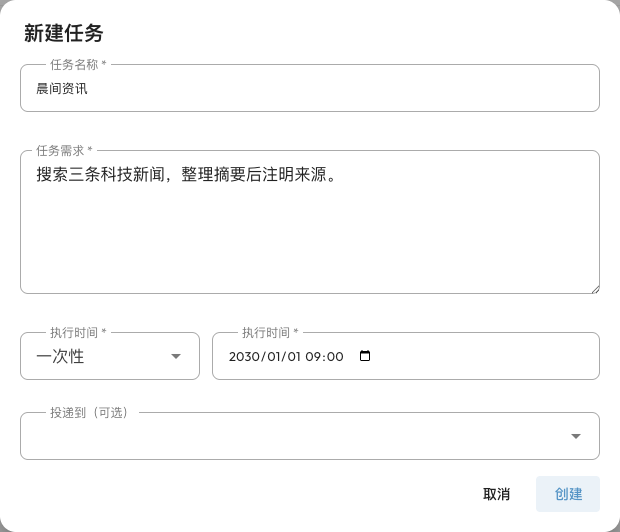Click the 新建任务 dialog title
Viewport: 620px width, 532px height.
pos(64,33)
